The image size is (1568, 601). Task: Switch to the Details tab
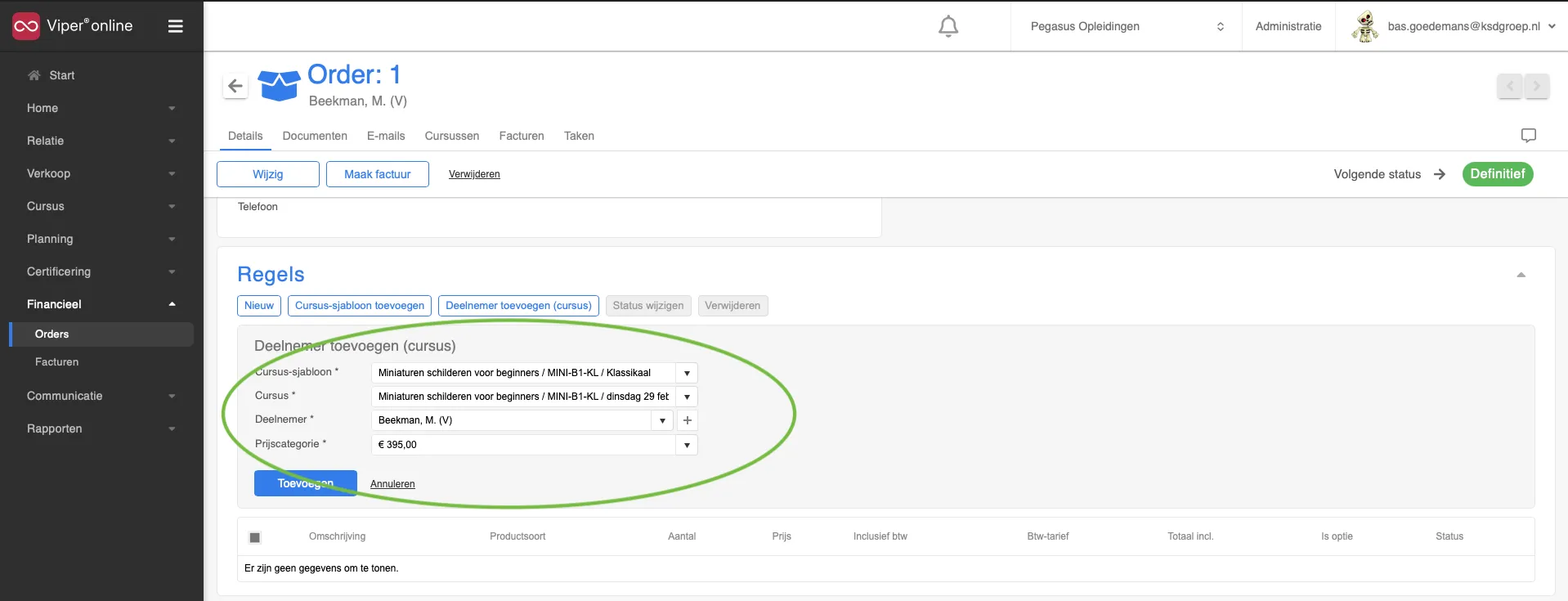245,136
